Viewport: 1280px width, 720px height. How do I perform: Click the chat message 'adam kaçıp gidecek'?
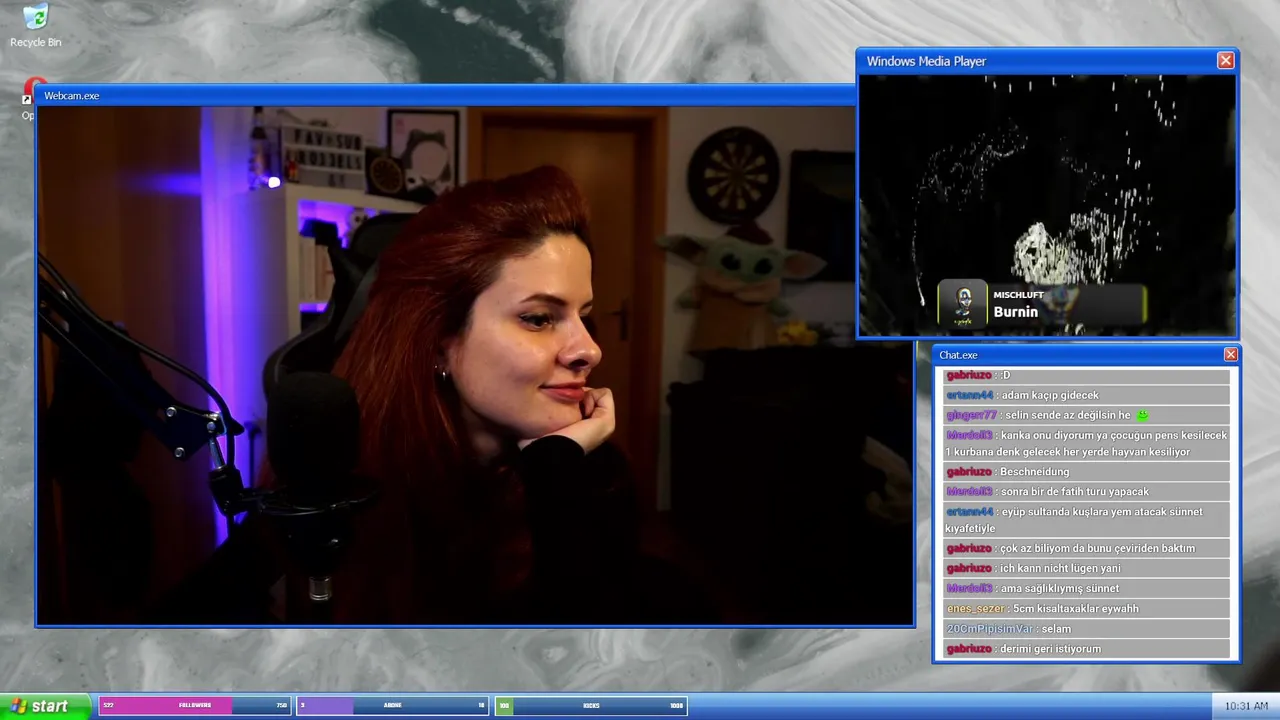1050,395
